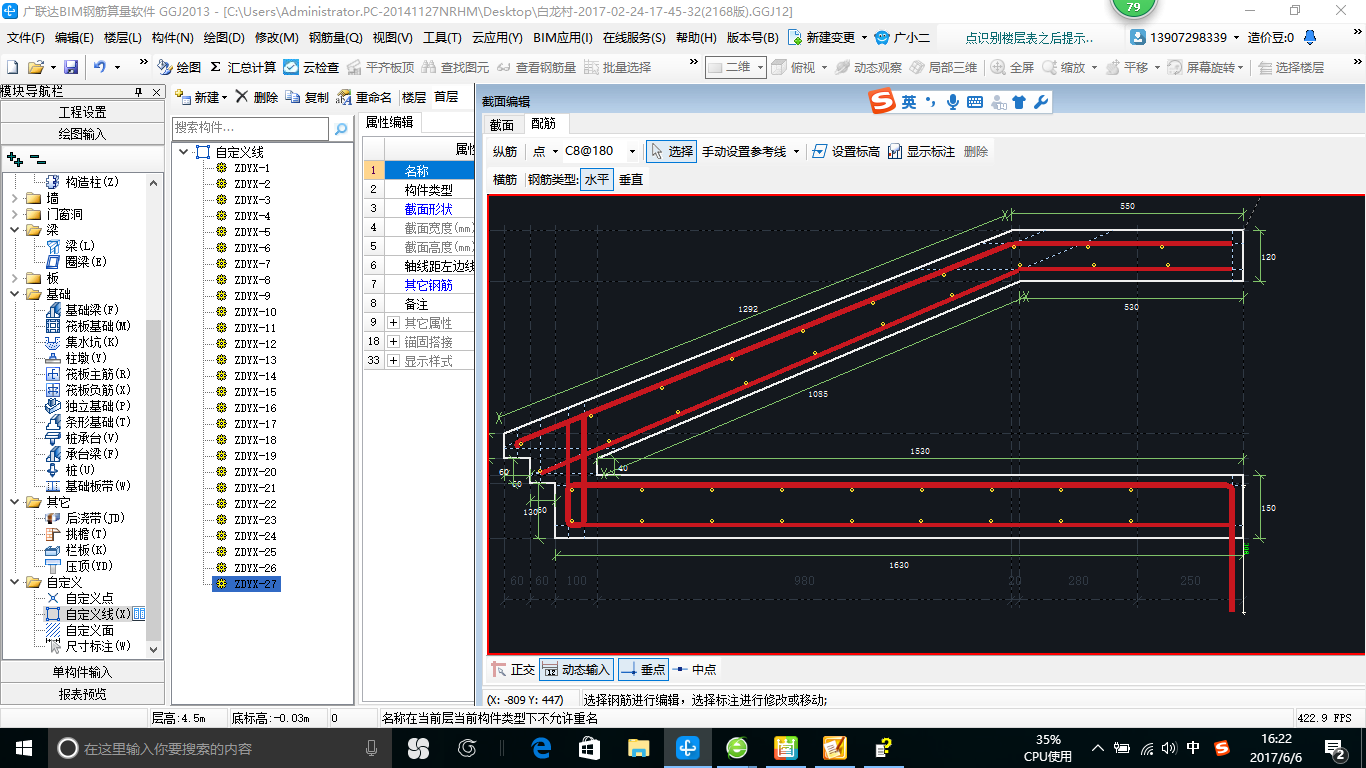1366x768 pixels.
Task: Open 帮助(H) menu
Action: (696, 38)
